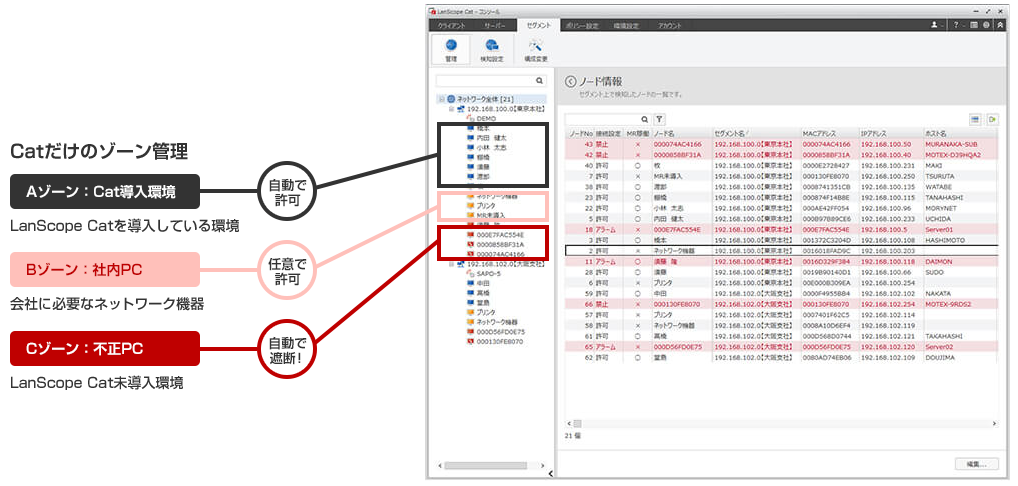1018x486 pixels.
Task: Click the table horizontal scrollbar thumb
Action: click(x=577, y=423)
